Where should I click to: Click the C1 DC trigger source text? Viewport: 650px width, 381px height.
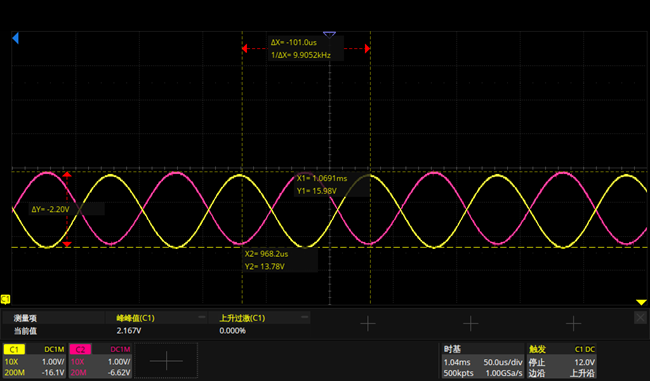[585, 349]
